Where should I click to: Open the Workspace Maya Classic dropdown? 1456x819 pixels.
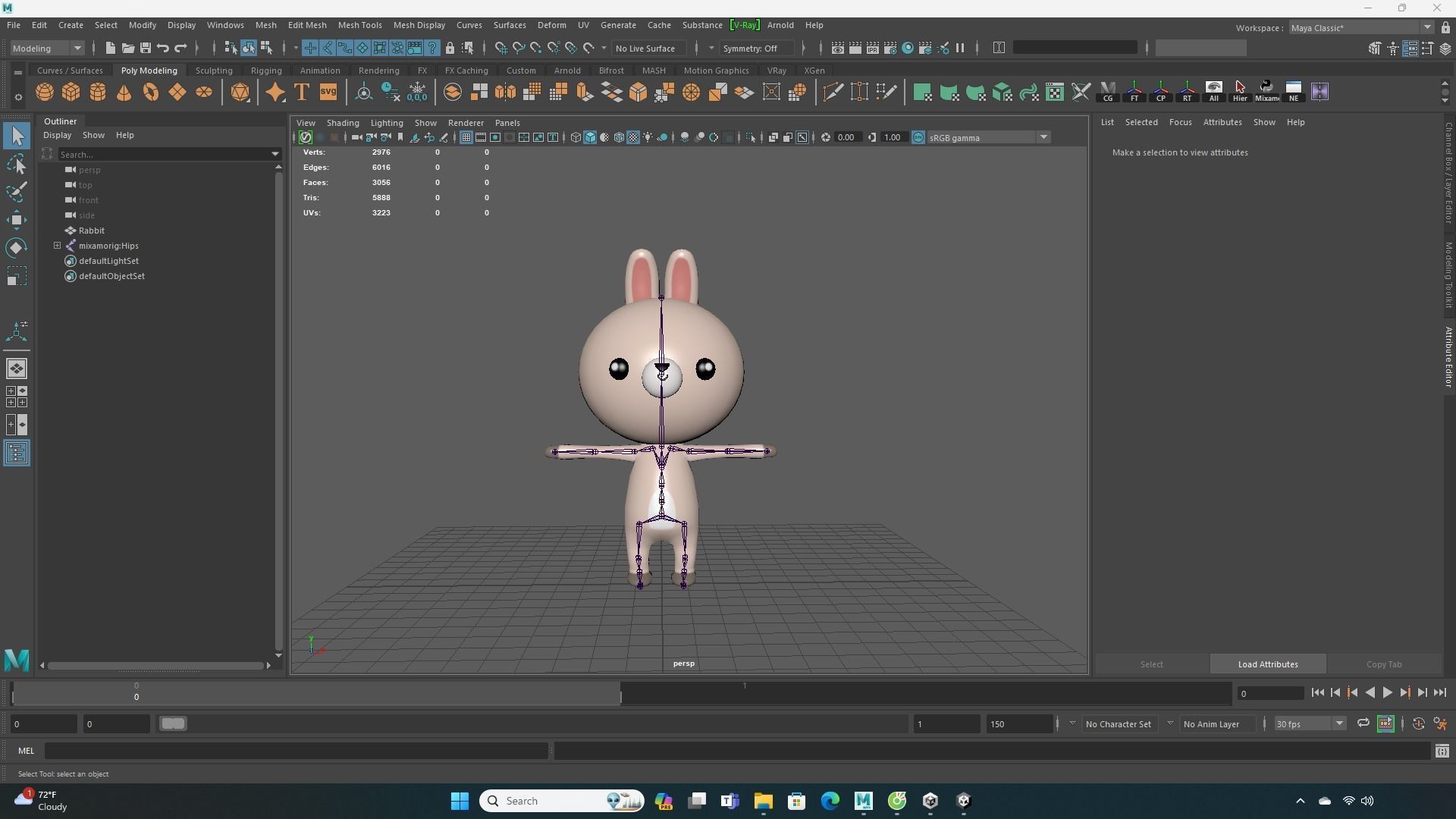(1361, 28)
